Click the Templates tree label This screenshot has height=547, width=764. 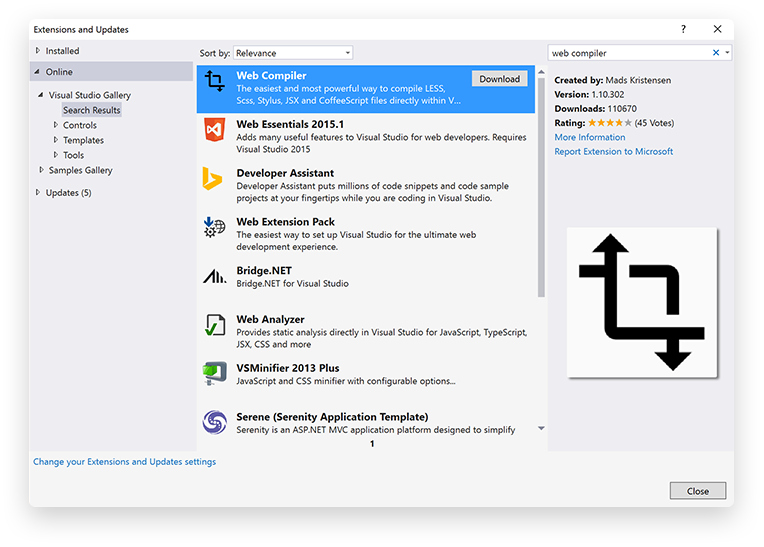click(83, 140)
